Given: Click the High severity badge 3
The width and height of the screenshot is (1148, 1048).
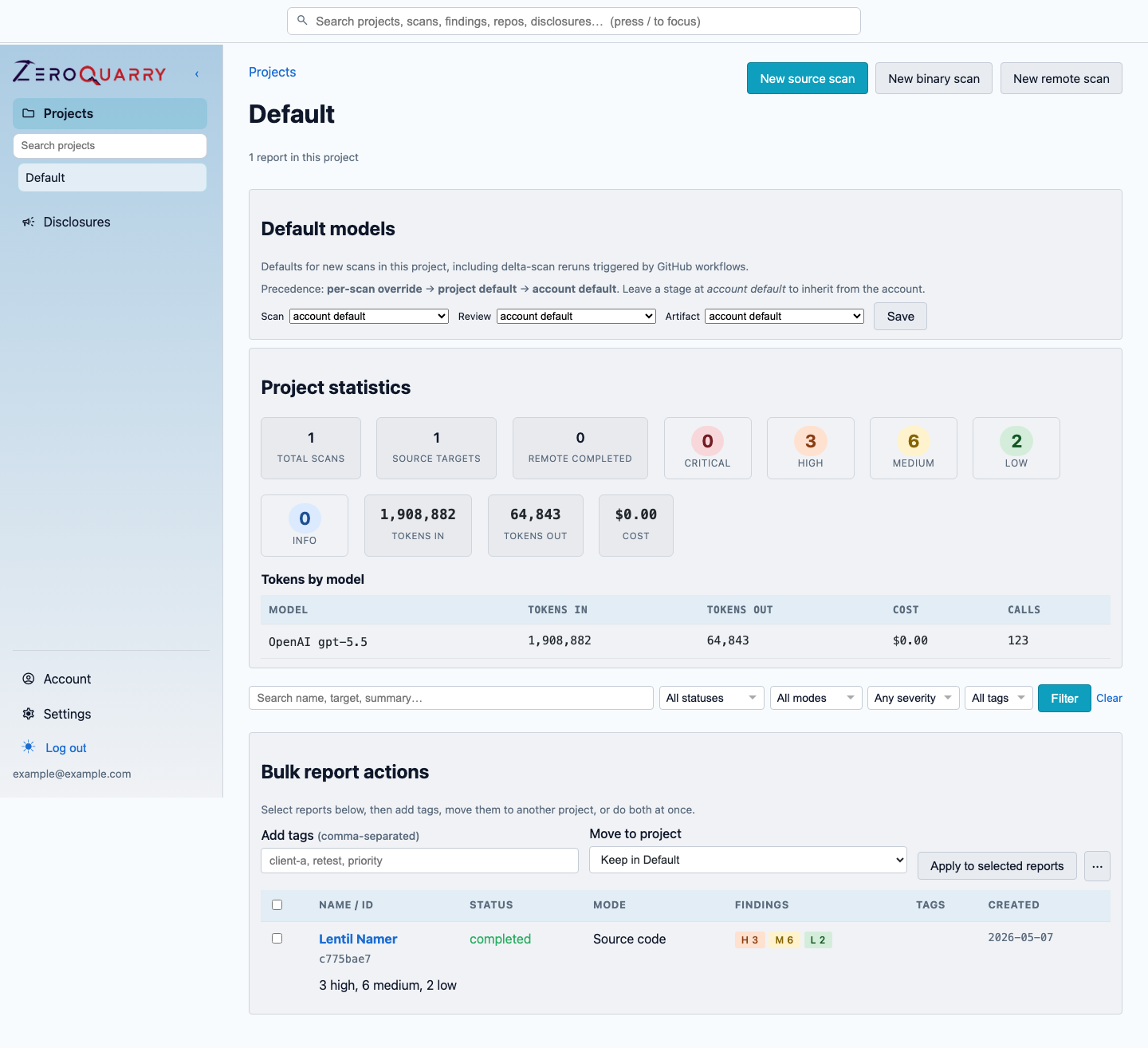Looking at the screenshot, I should pyautogui.click(x=811, y=441).
